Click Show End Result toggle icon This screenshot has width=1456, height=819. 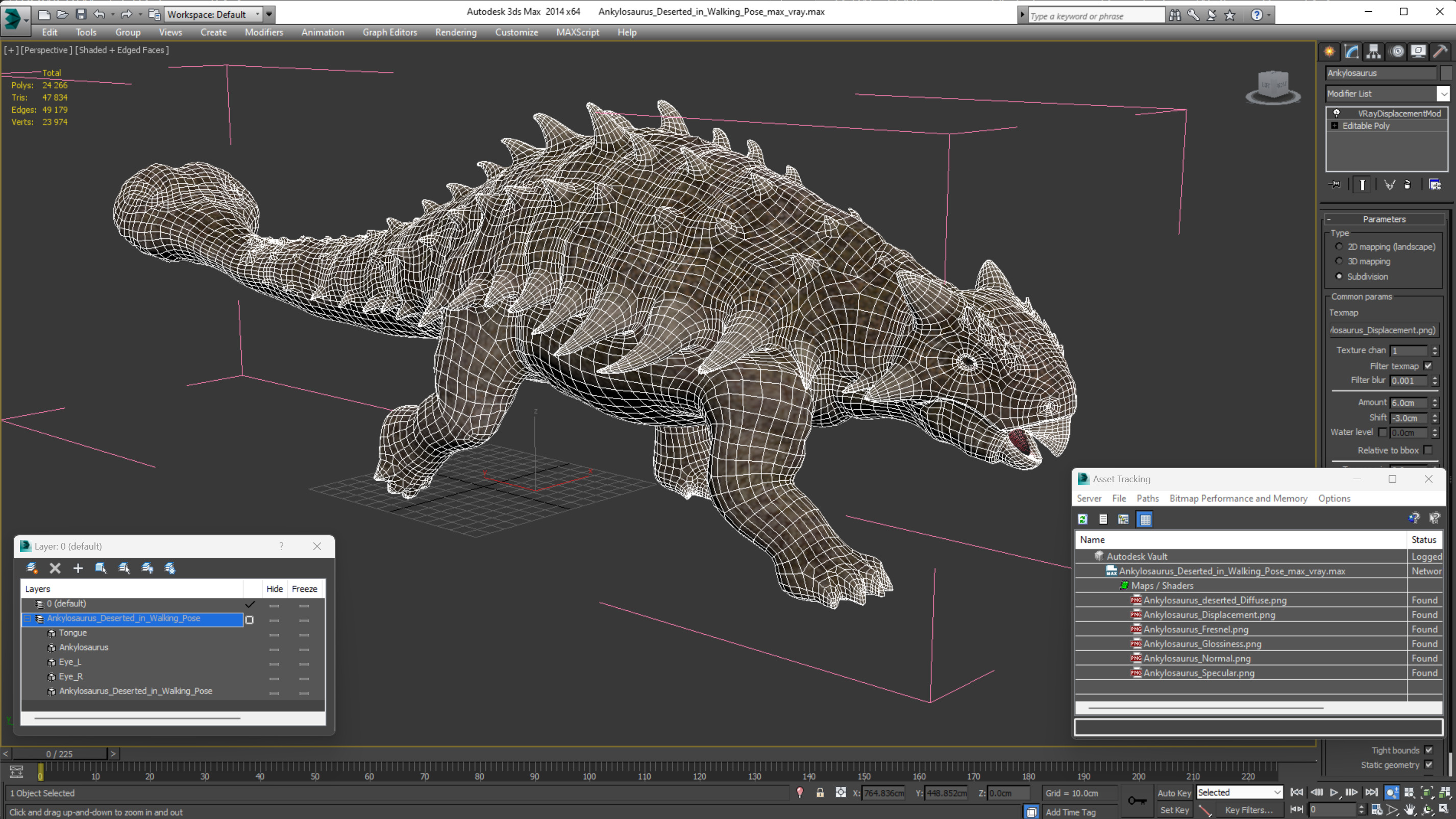tap(1362, 184)
